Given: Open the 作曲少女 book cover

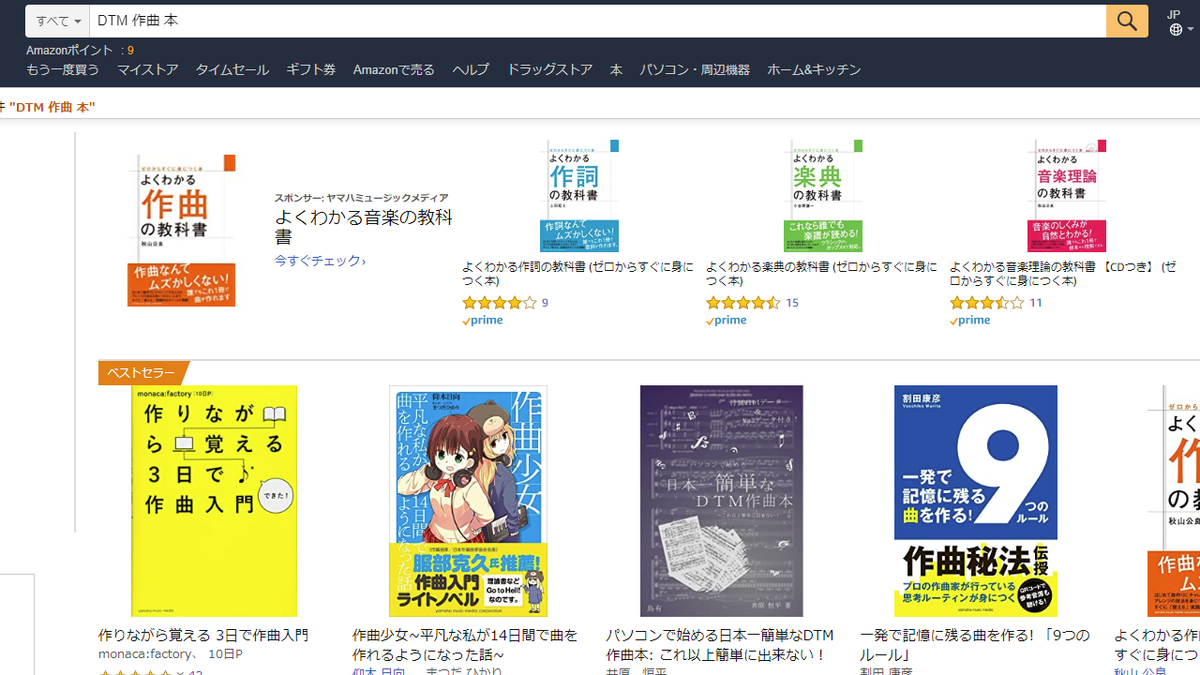Looking at the screenshot, I should click(468, 501).
